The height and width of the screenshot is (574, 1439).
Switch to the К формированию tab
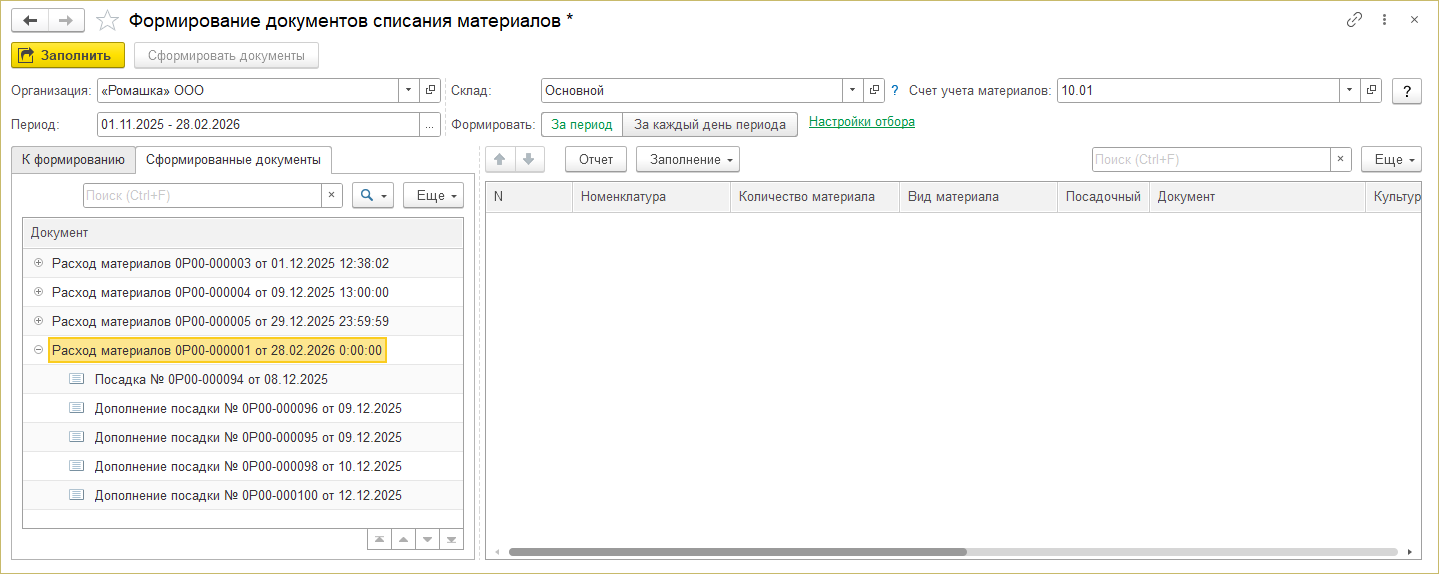coord(73,159)
